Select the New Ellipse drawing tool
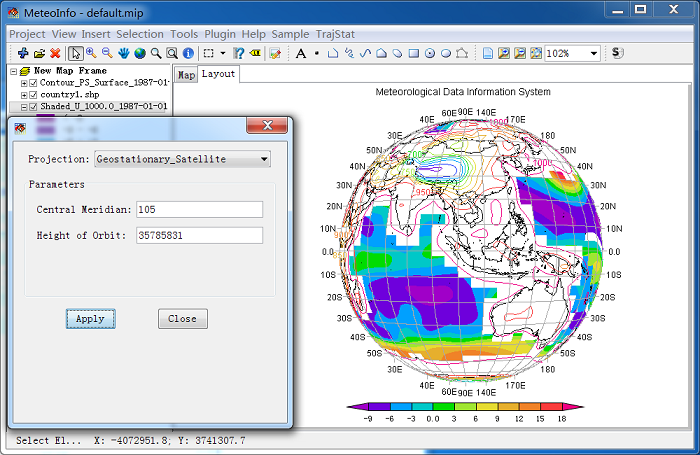 (x=446, y=54)
